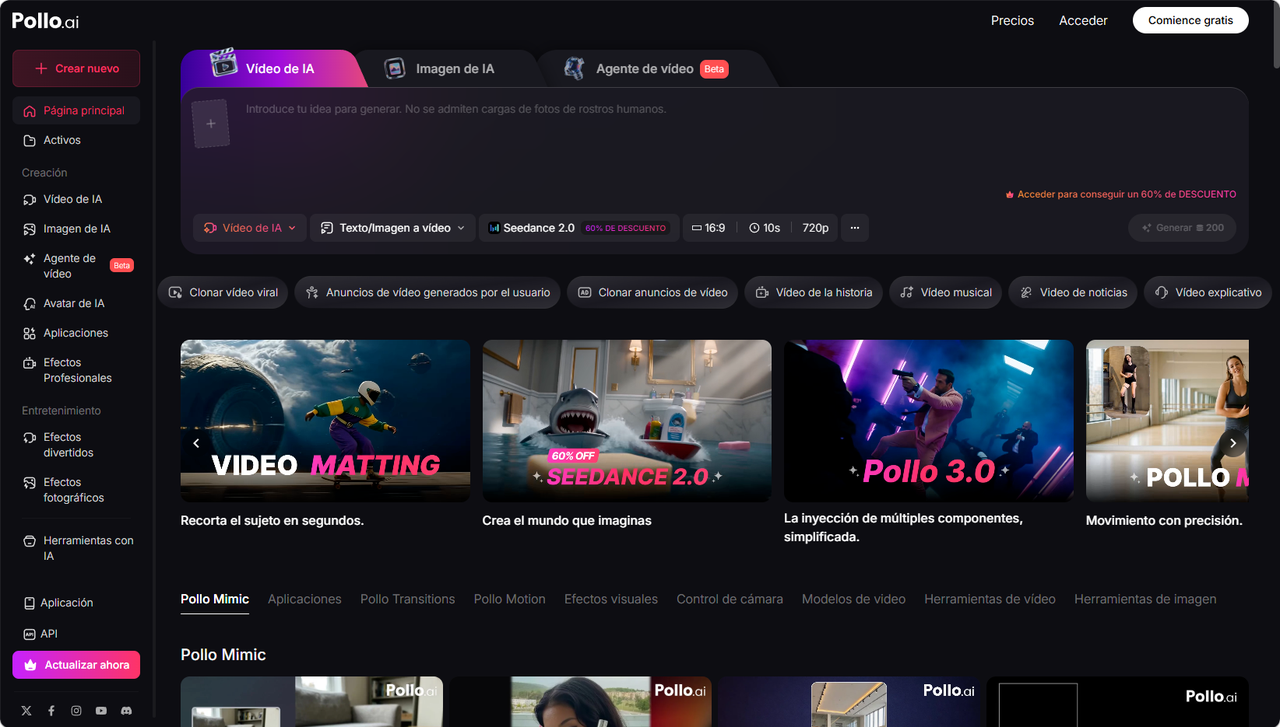Image resolution: width=1280 pixels, height=727 pixels.
Task: Open the Seedance 2.0 model selector
Action: (578, 228)
